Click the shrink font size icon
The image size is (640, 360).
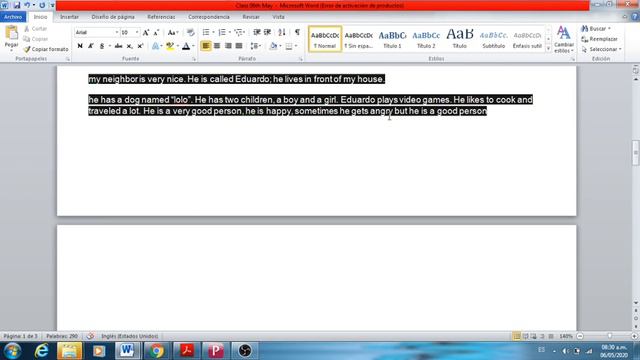coord(156,32)
